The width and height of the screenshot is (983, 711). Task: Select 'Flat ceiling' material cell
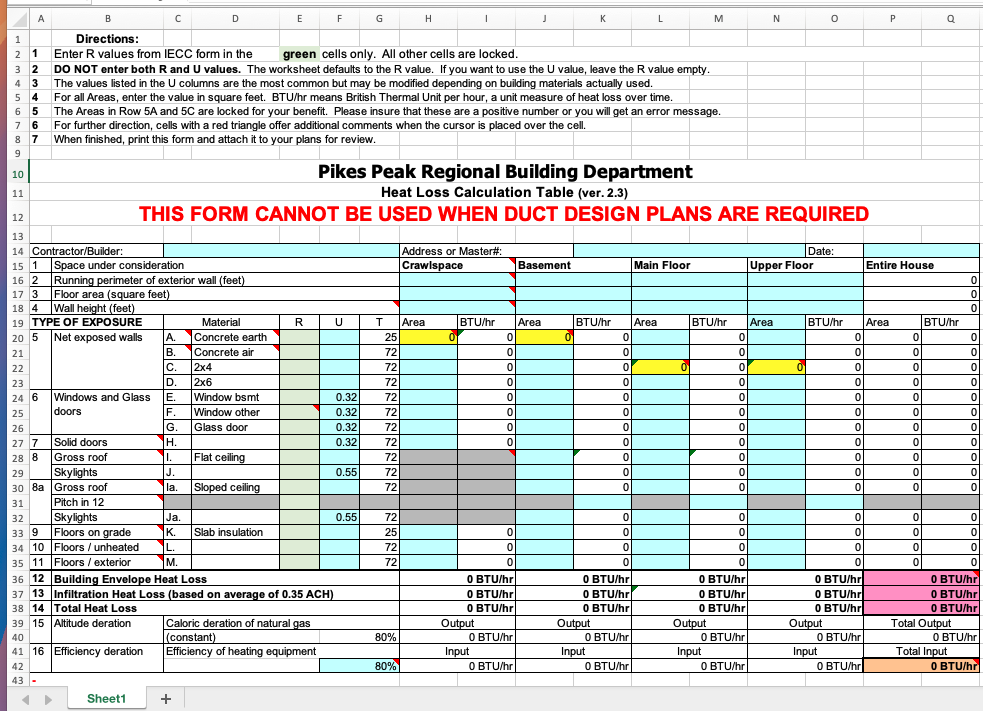point(235,457)
